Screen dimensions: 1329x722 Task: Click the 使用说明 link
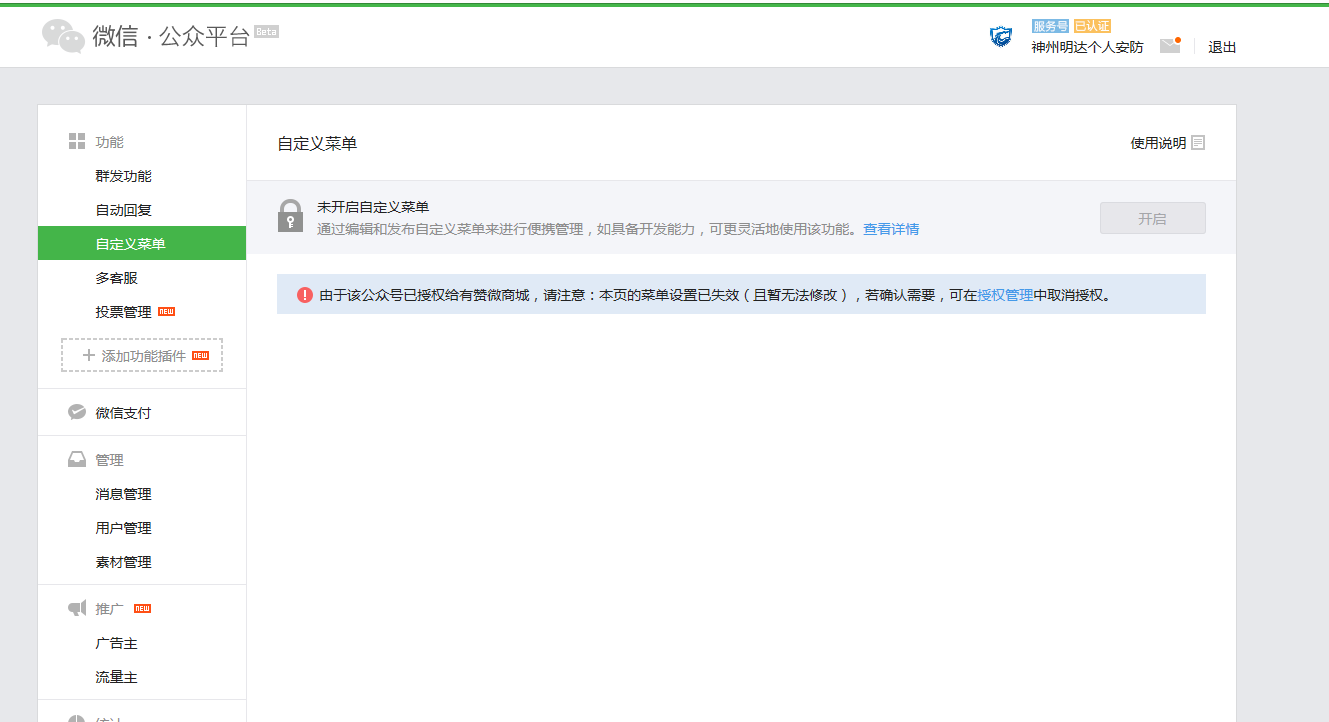pos(1158,143)
